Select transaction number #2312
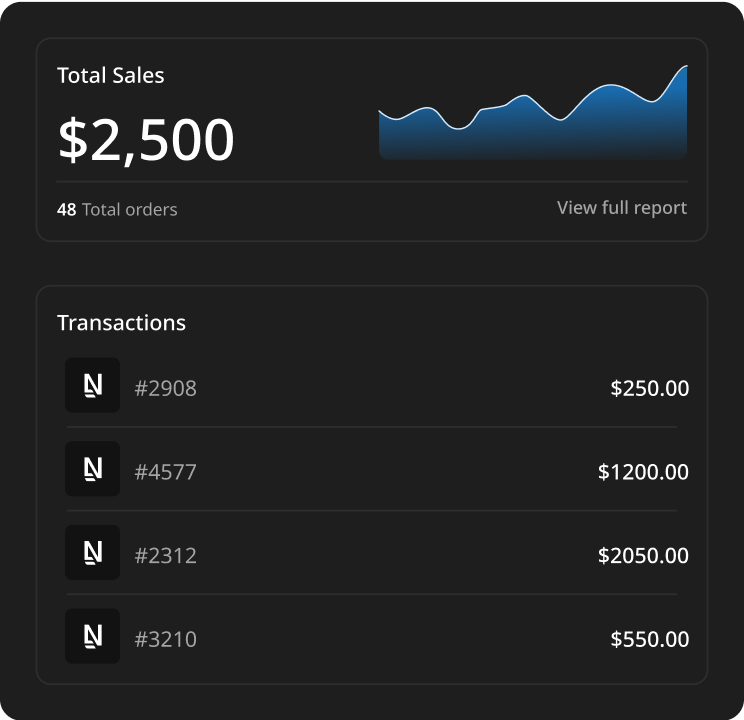Viewport: 744px width, 720px height. point(166,555)
